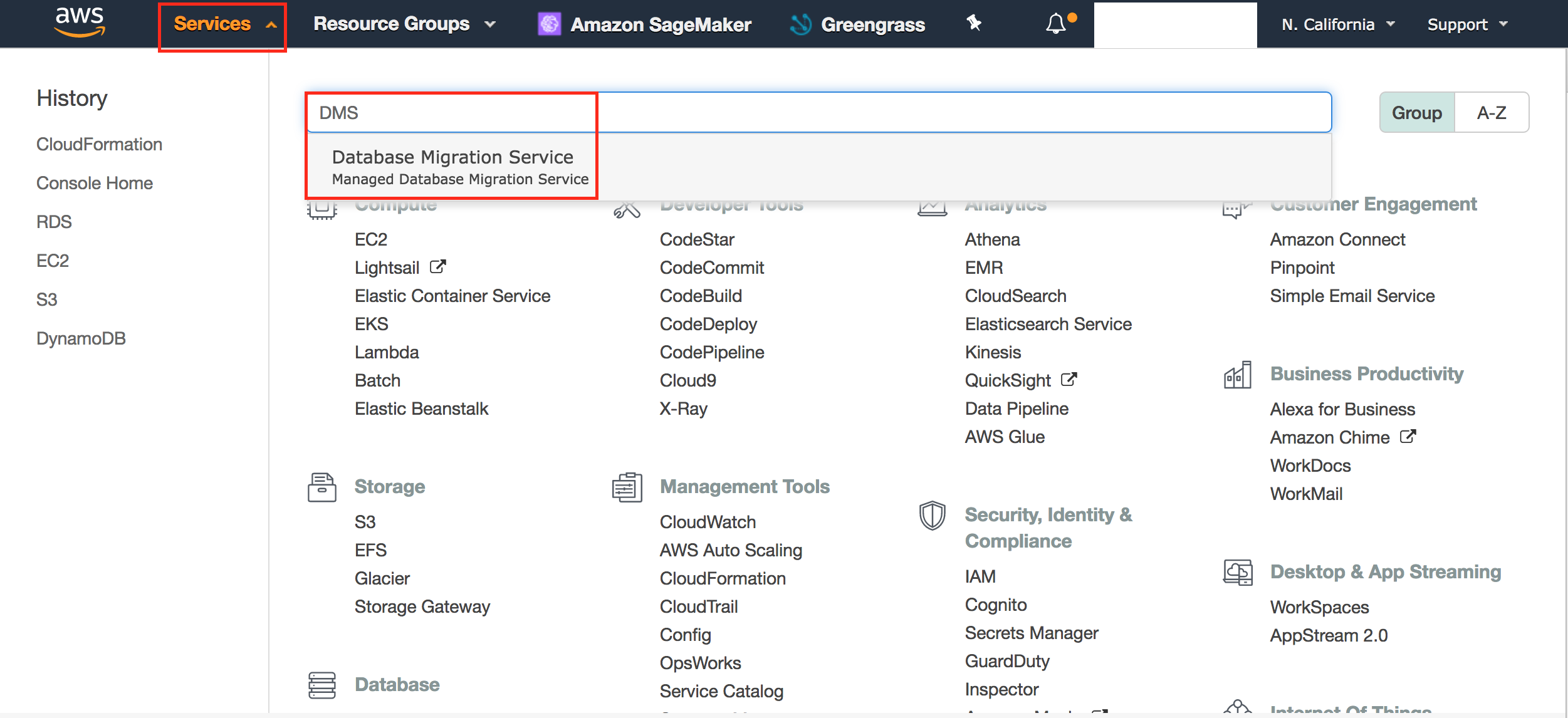Click the Security shield category icon

pyautogui.click(x=932, y=515)
